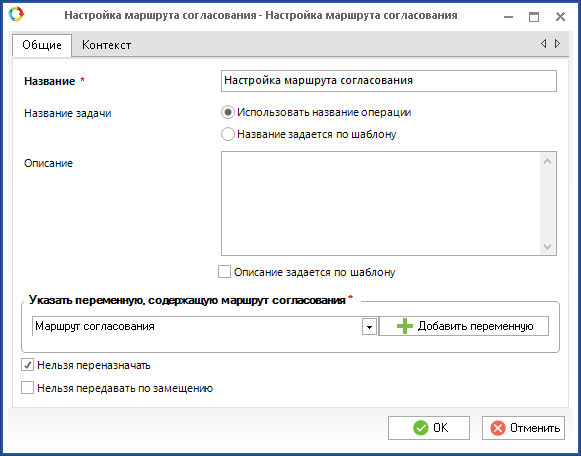This screenshot has width=581, height=456.
Task: Click the ELMA logo icon in title bar
Action: tap(16, 14)
